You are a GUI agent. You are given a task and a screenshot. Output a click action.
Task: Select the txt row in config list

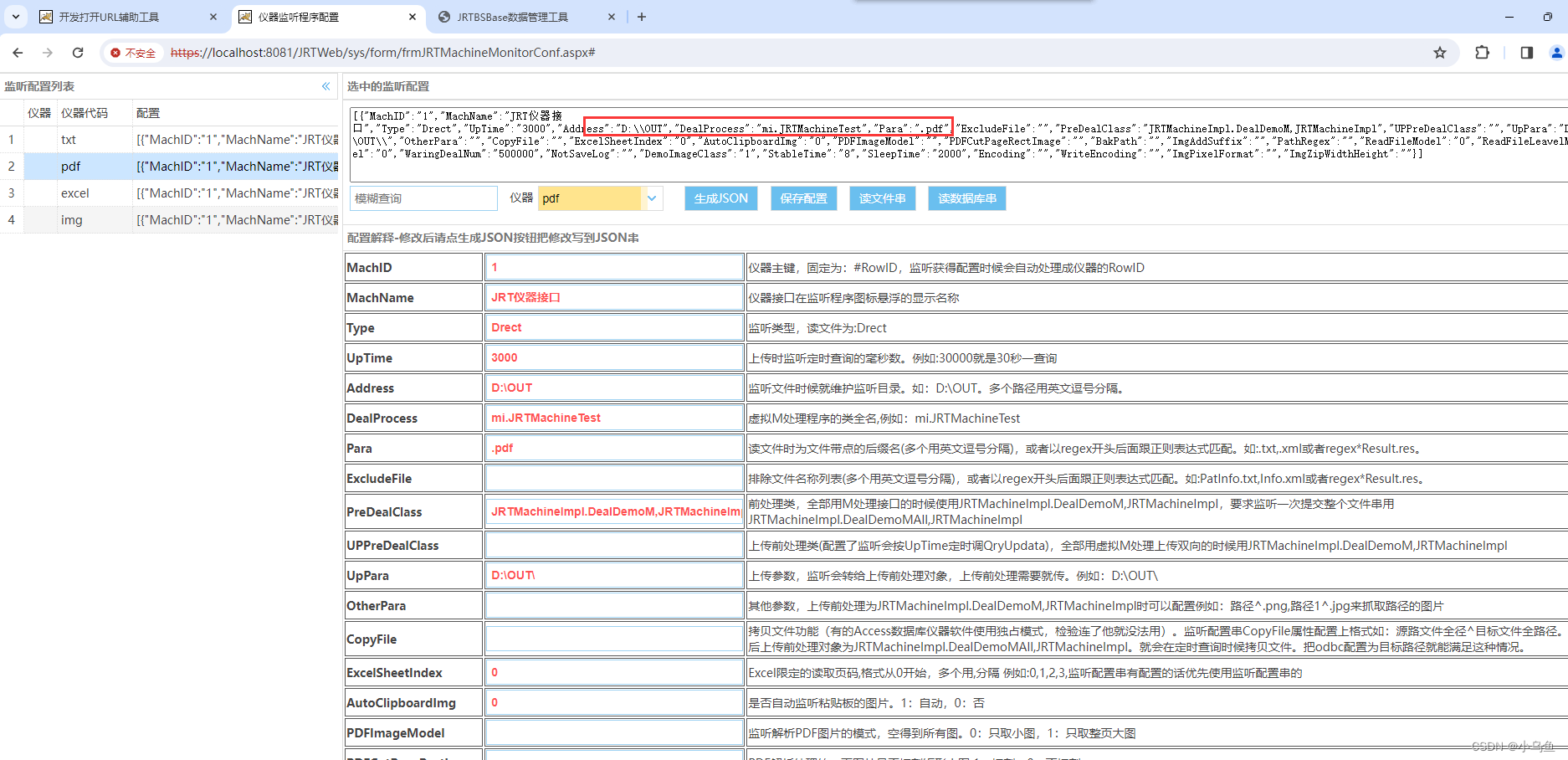[x=169, y=140]
